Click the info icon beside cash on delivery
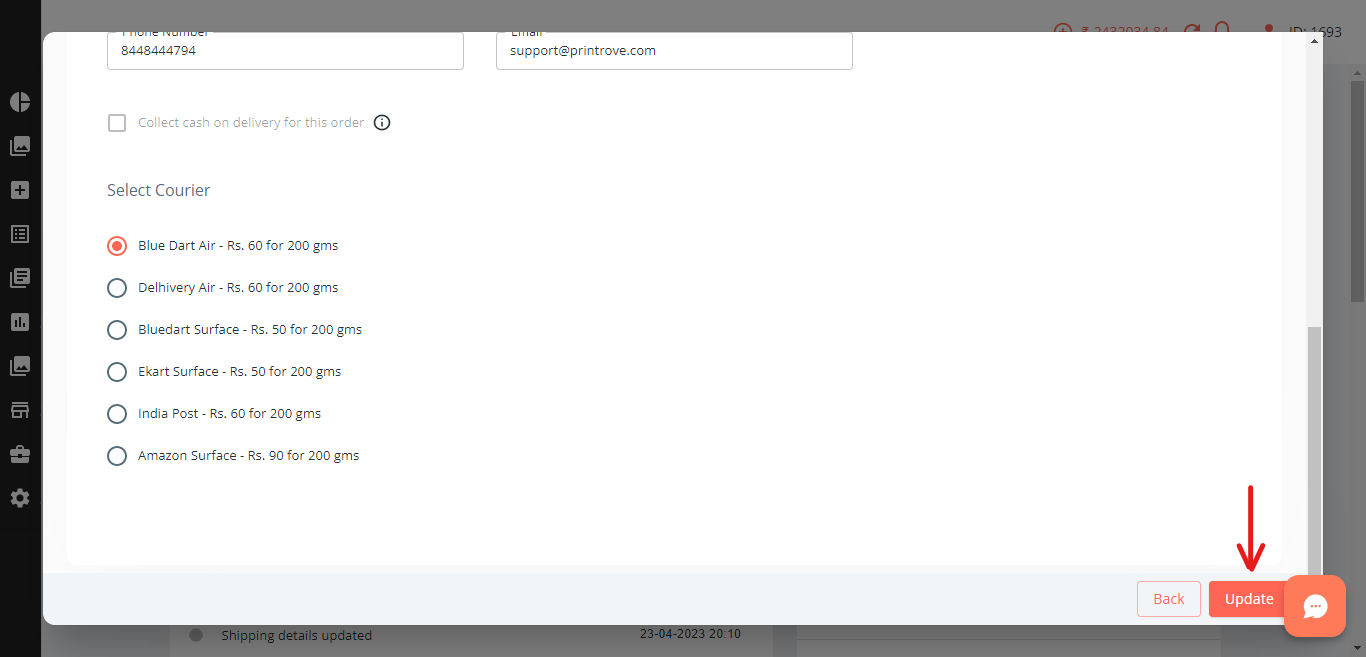 coord(382,123)
